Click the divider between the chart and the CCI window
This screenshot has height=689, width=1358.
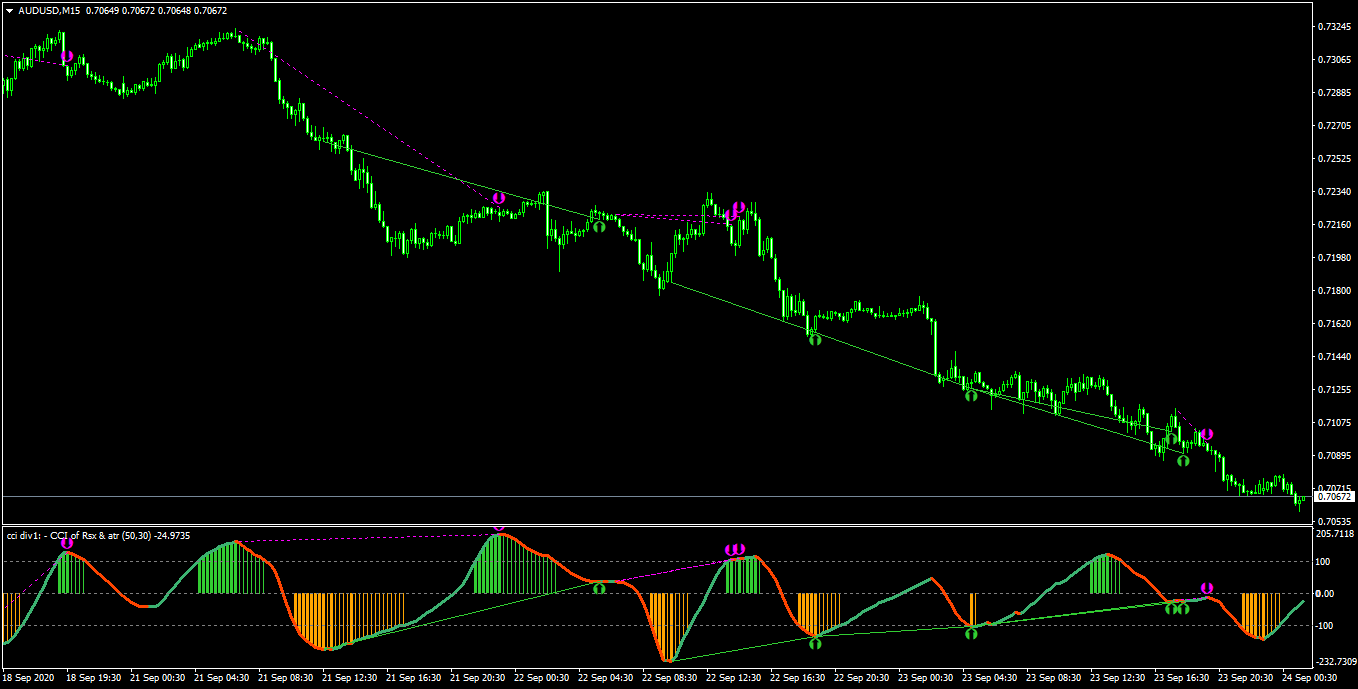coord(656,525)
